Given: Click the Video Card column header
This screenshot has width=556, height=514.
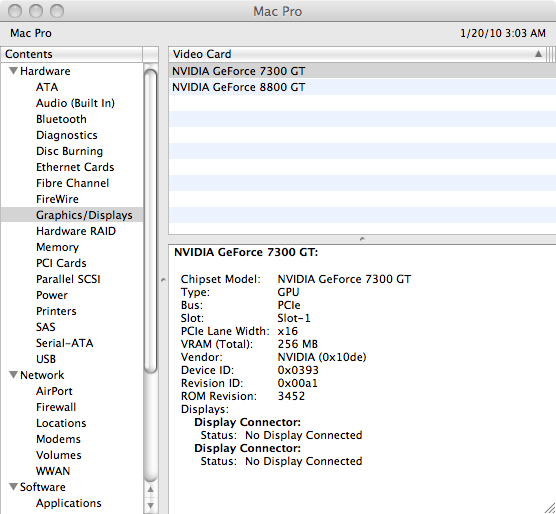Looking at the screenshot, I should tap(358, 54).
